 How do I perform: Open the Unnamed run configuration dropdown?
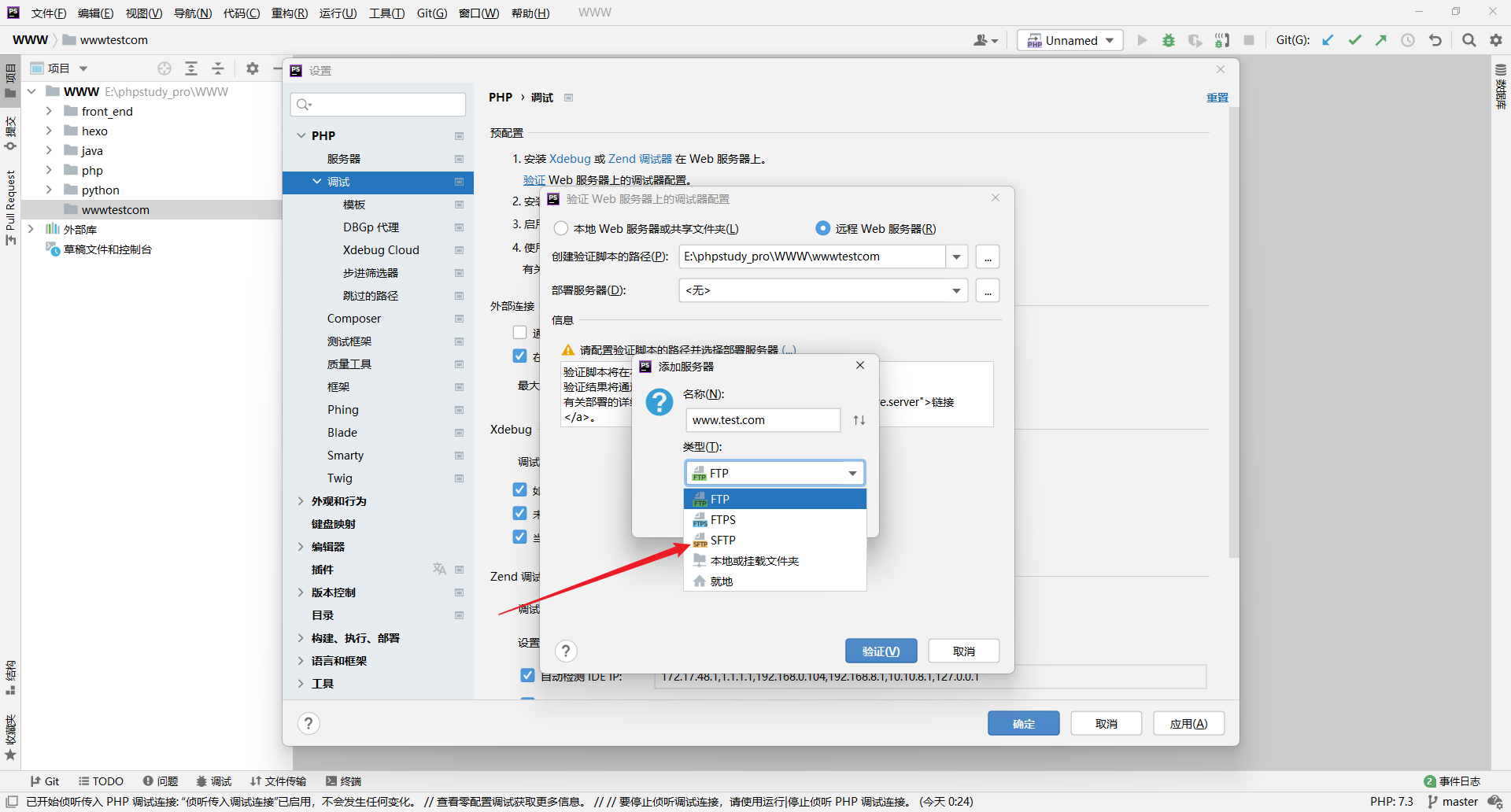coord(1070,40)
